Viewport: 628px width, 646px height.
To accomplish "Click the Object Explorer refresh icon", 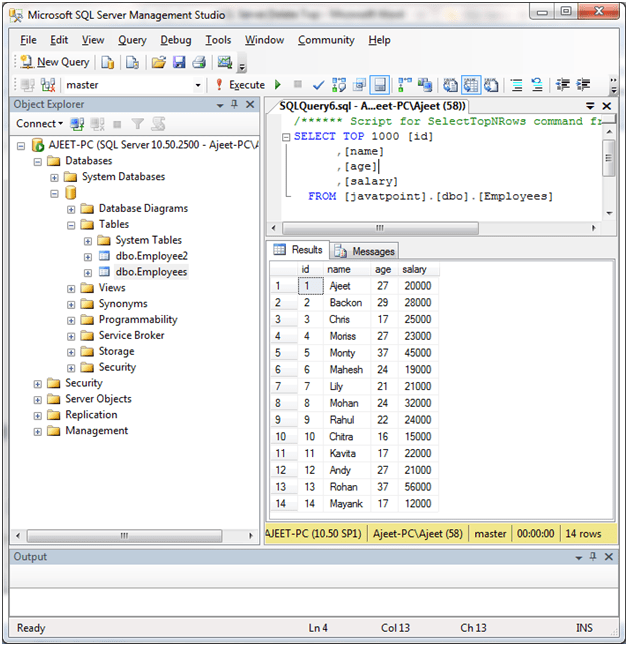I will pos(159,124).
